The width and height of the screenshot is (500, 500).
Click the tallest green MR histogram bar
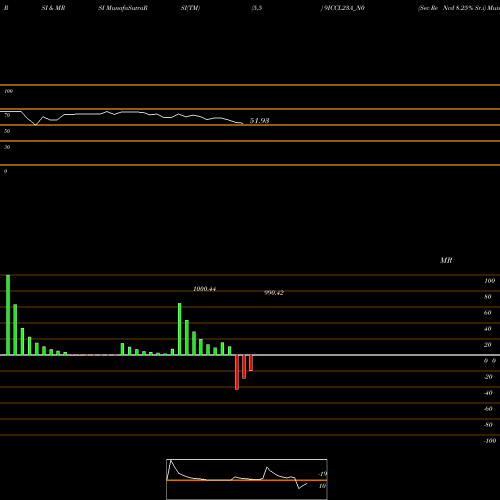click(8, 315)
